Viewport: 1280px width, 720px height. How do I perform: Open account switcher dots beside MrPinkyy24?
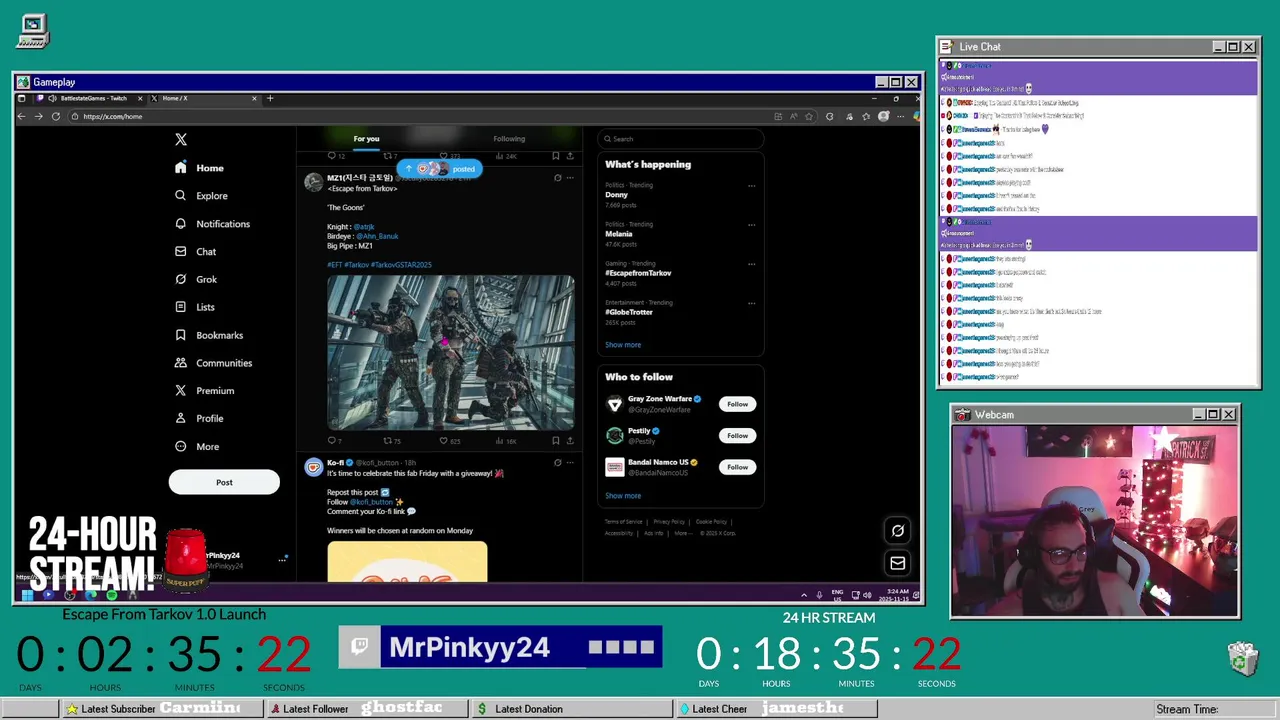(282, 560)
